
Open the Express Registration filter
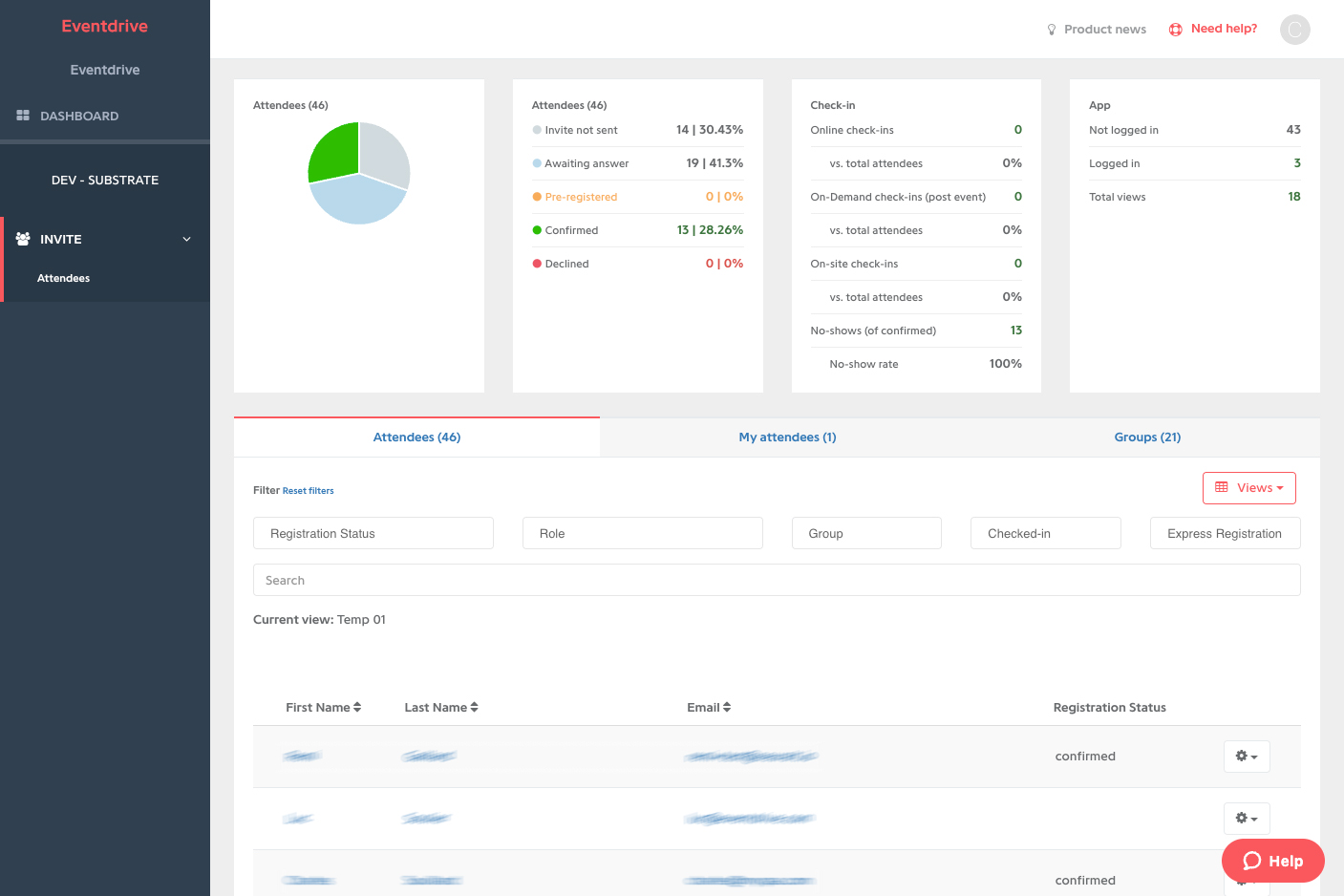(x=1226, y=533)
